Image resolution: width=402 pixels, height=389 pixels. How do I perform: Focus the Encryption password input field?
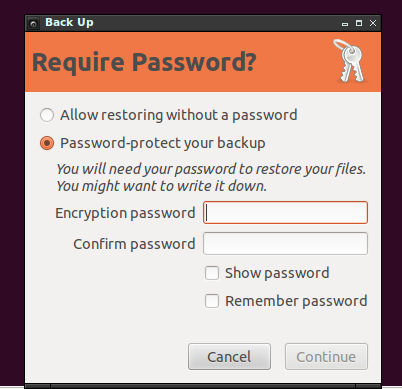pyautogui.click(x=285, y=213)
